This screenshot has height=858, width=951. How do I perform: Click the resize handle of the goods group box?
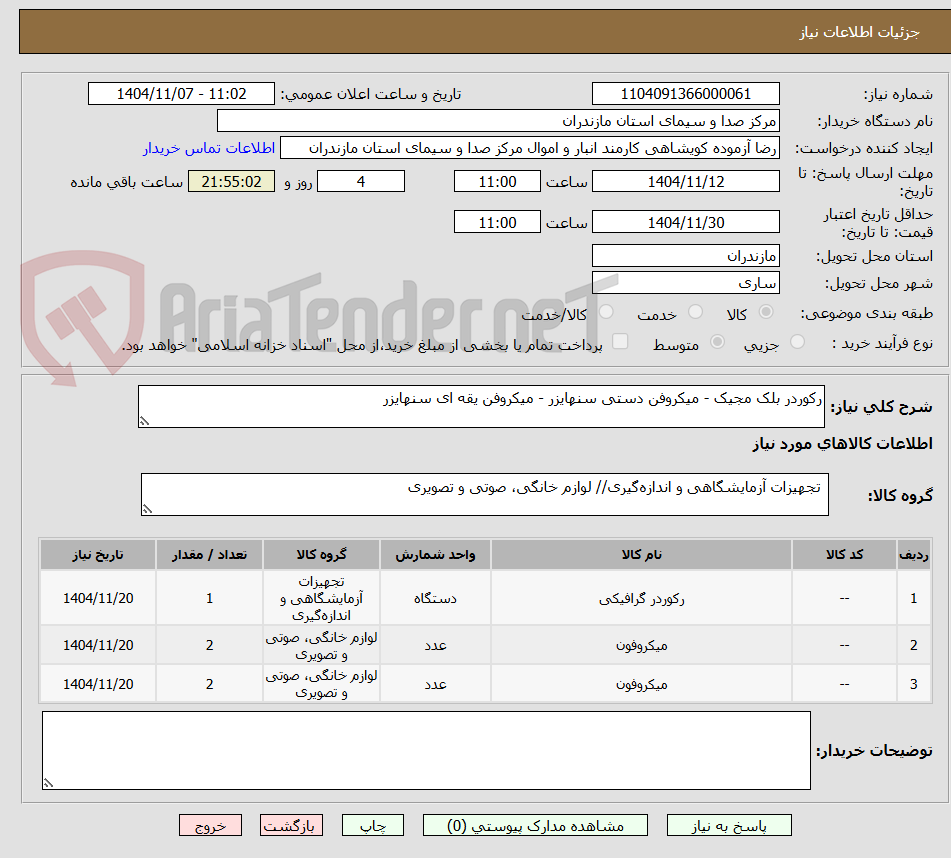147,509
